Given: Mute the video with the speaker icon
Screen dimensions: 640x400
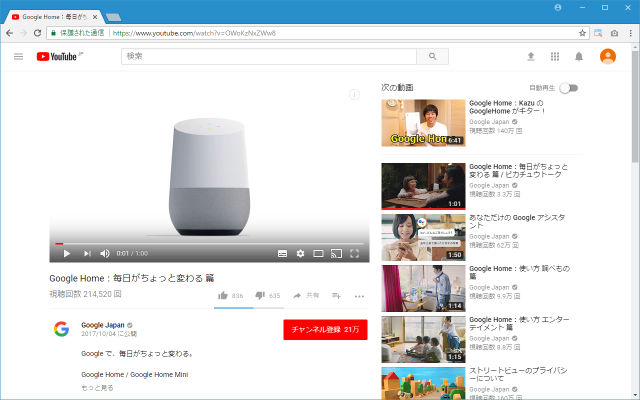Looking at the screenshot, I should pos(105,253).
